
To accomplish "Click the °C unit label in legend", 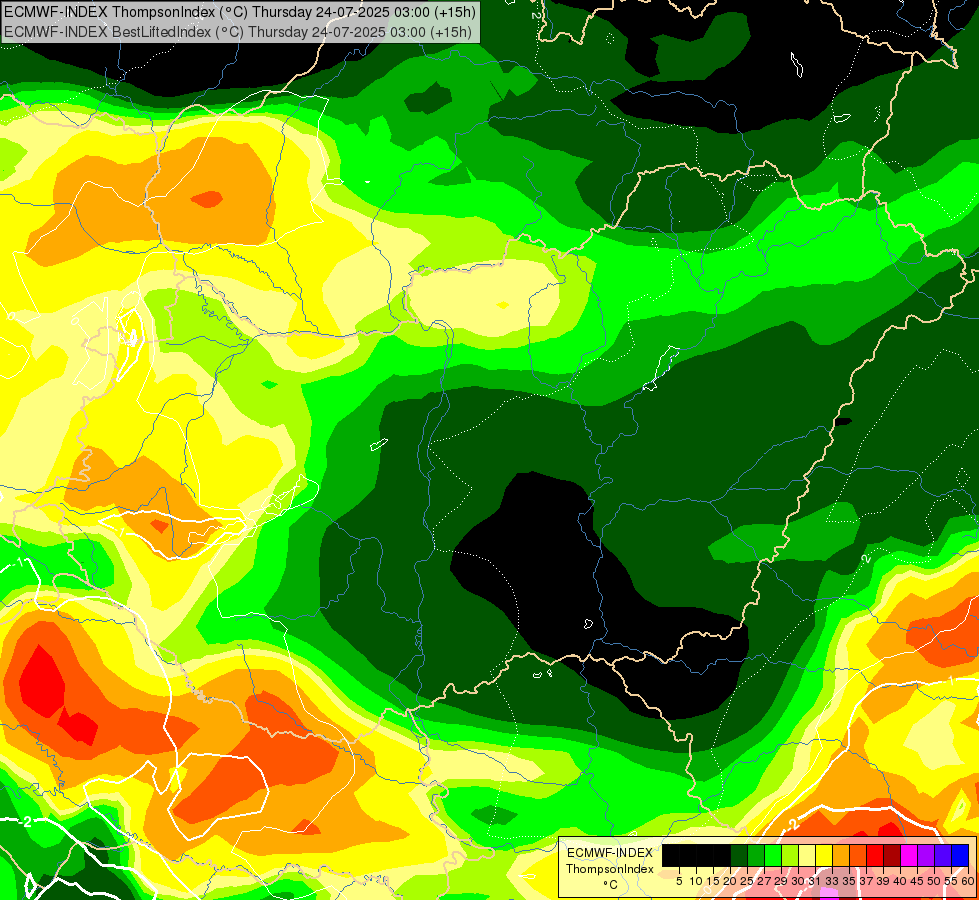I will tap(610, 885).
